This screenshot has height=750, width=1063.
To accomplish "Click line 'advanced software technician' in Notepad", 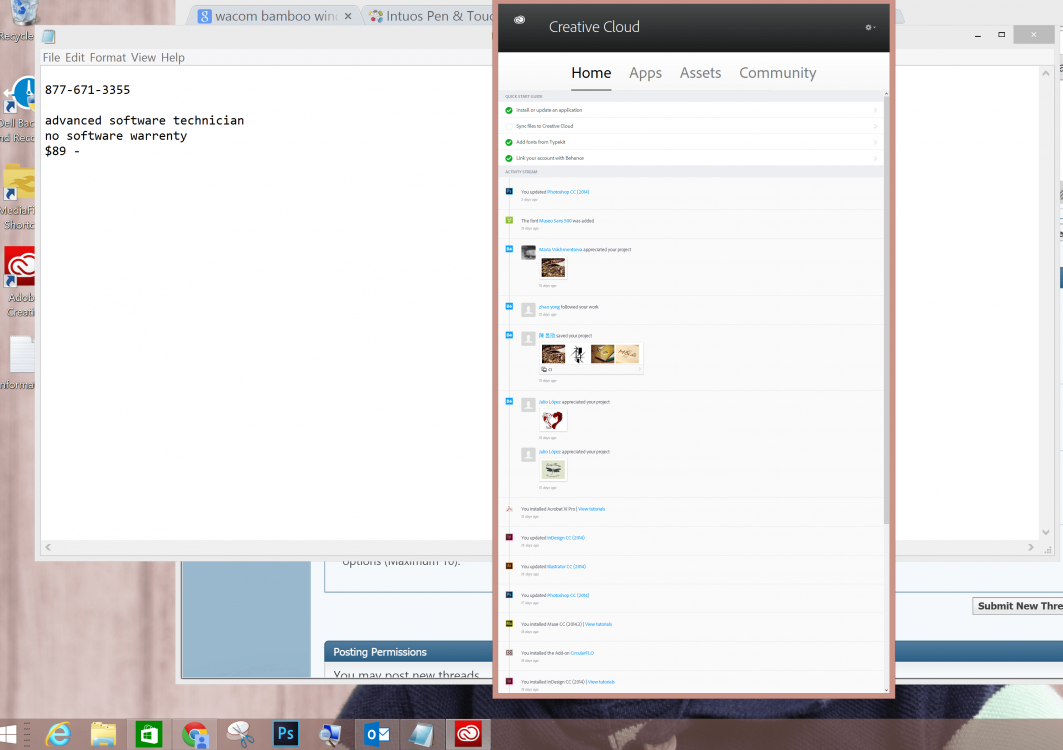I will (x=144, y=121).
